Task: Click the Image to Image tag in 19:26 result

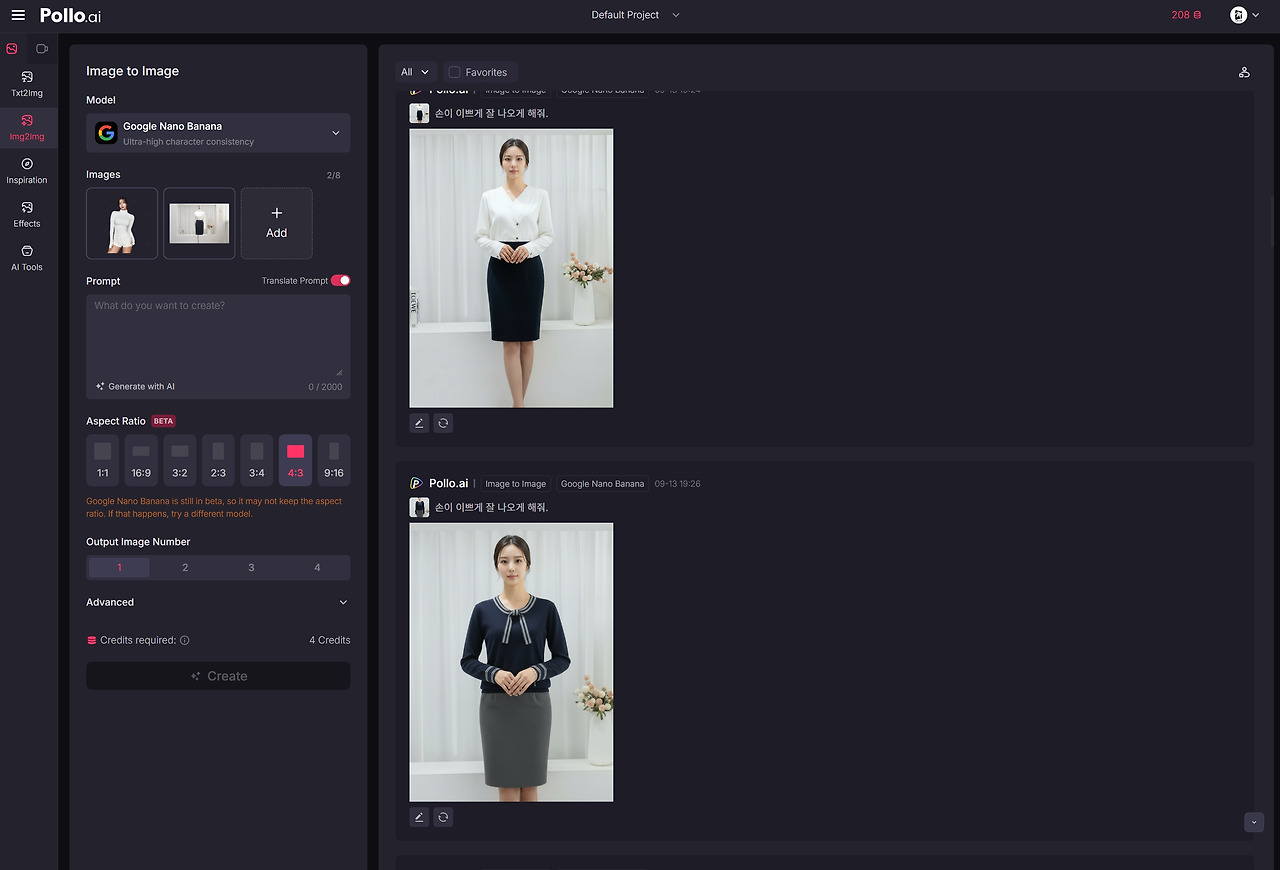Action: [x=516, y=484]
